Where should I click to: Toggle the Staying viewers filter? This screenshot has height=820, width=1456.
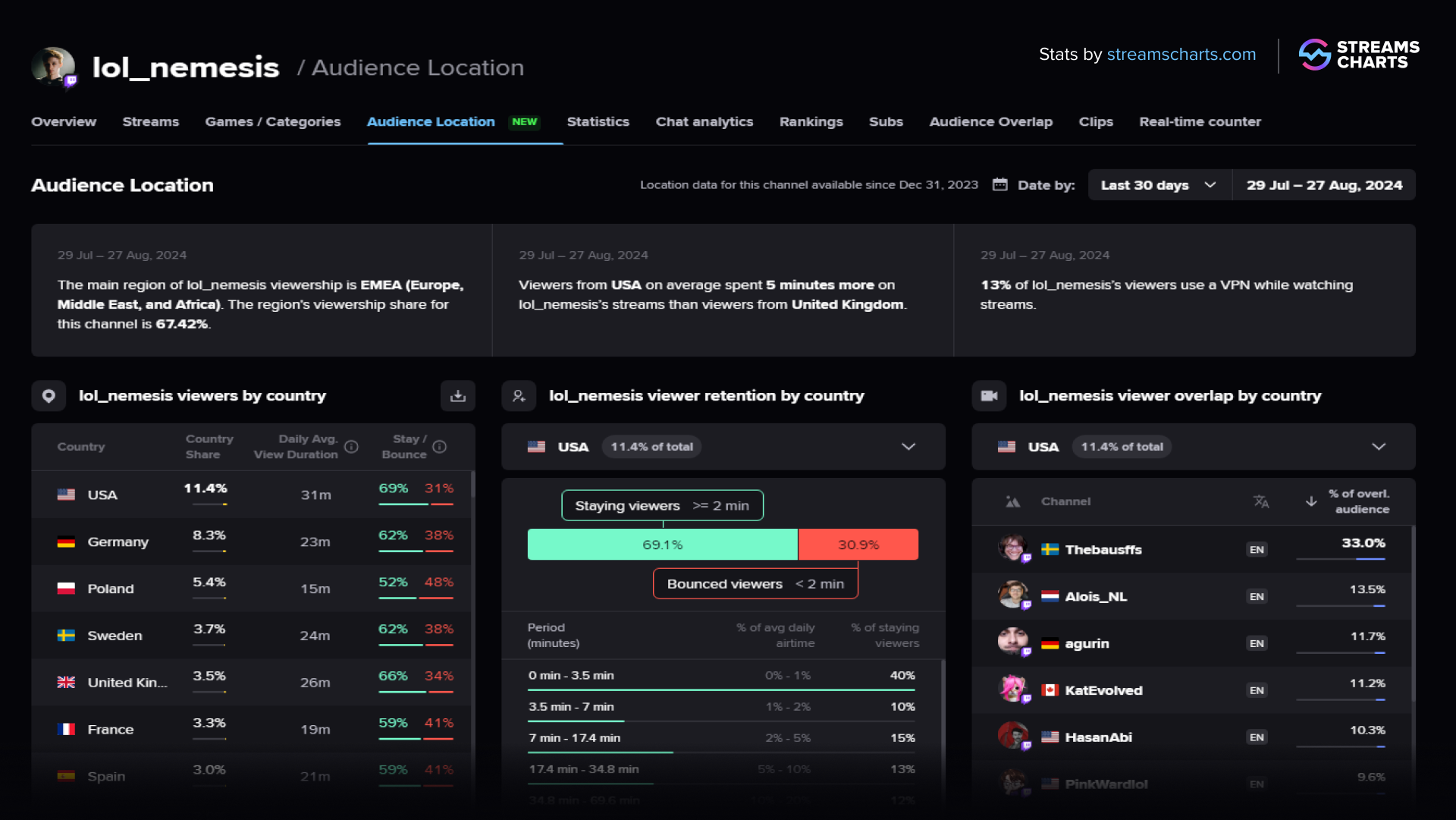point(661,505)
